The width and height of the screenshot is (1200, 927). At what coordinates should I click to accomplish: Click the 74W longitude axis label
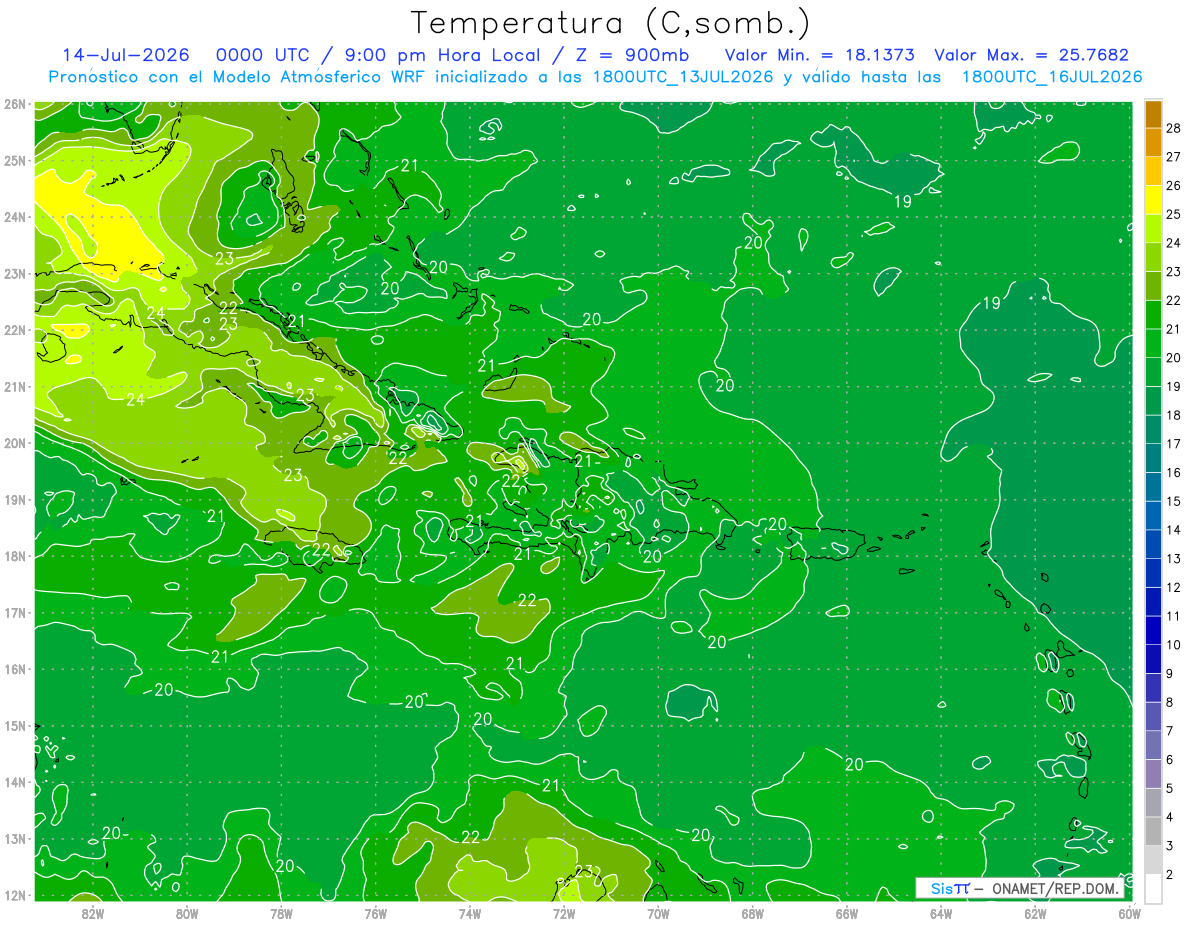coord(469,913)
